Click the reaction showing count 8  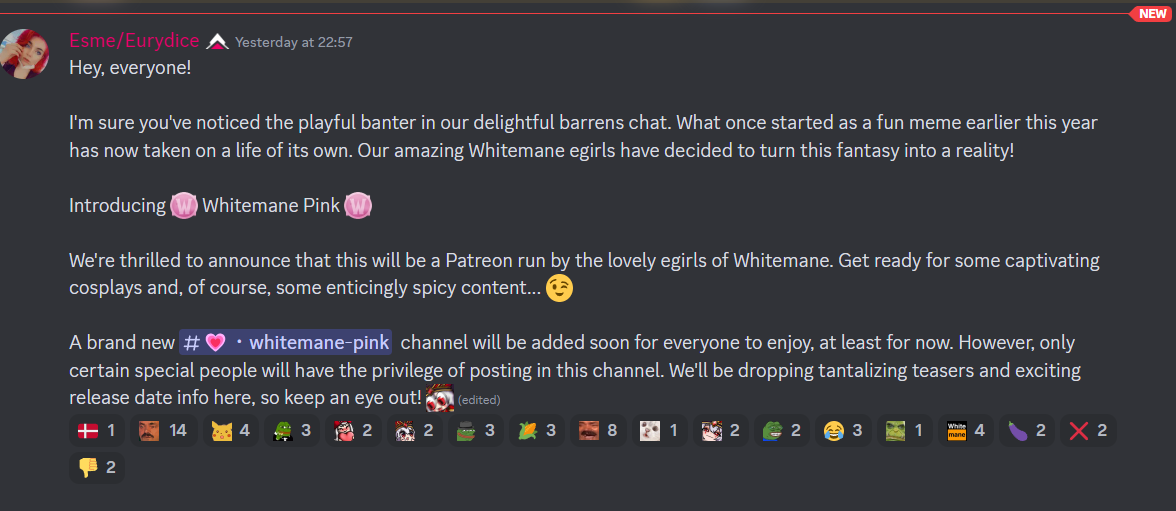[598, 431]
